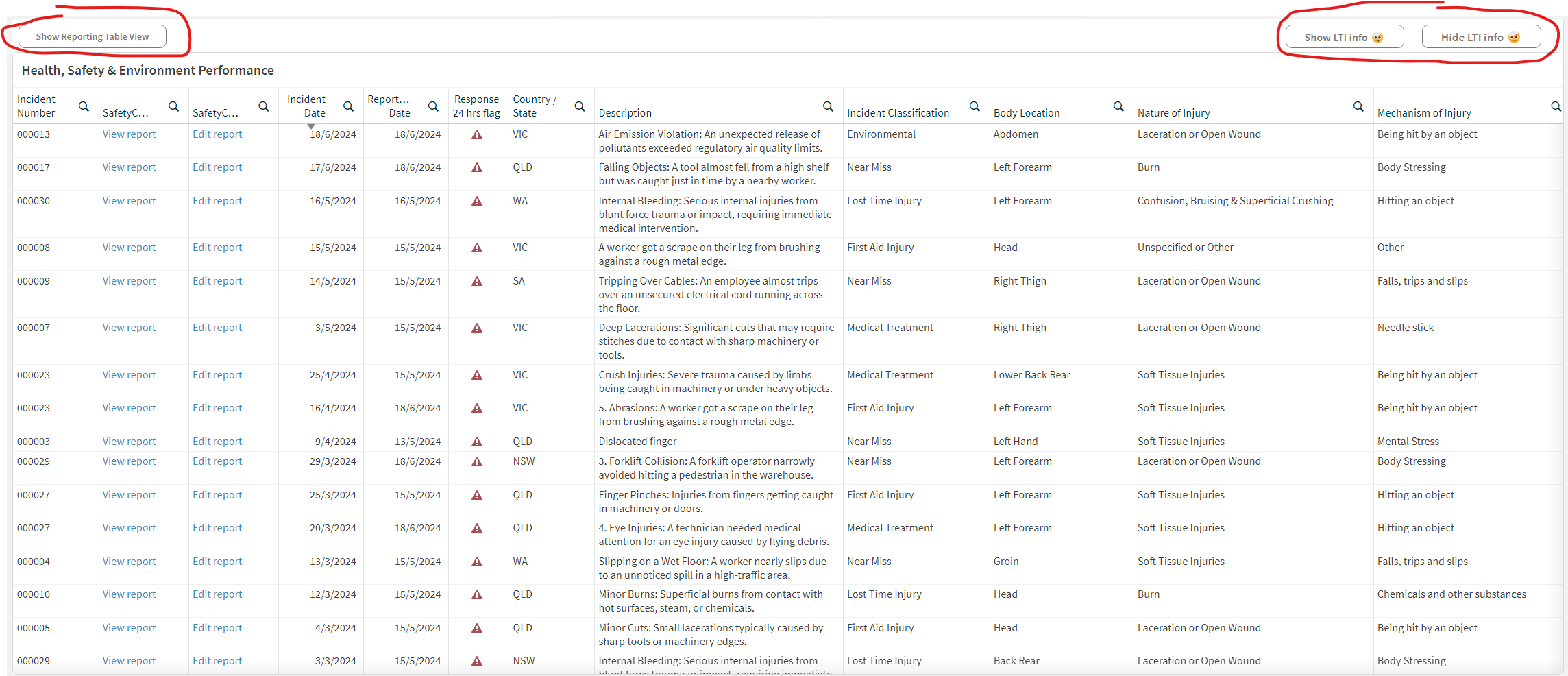Click warning flag icon for incident 000030
This screenshot has width=1568, height=676.
click(477, 202)
